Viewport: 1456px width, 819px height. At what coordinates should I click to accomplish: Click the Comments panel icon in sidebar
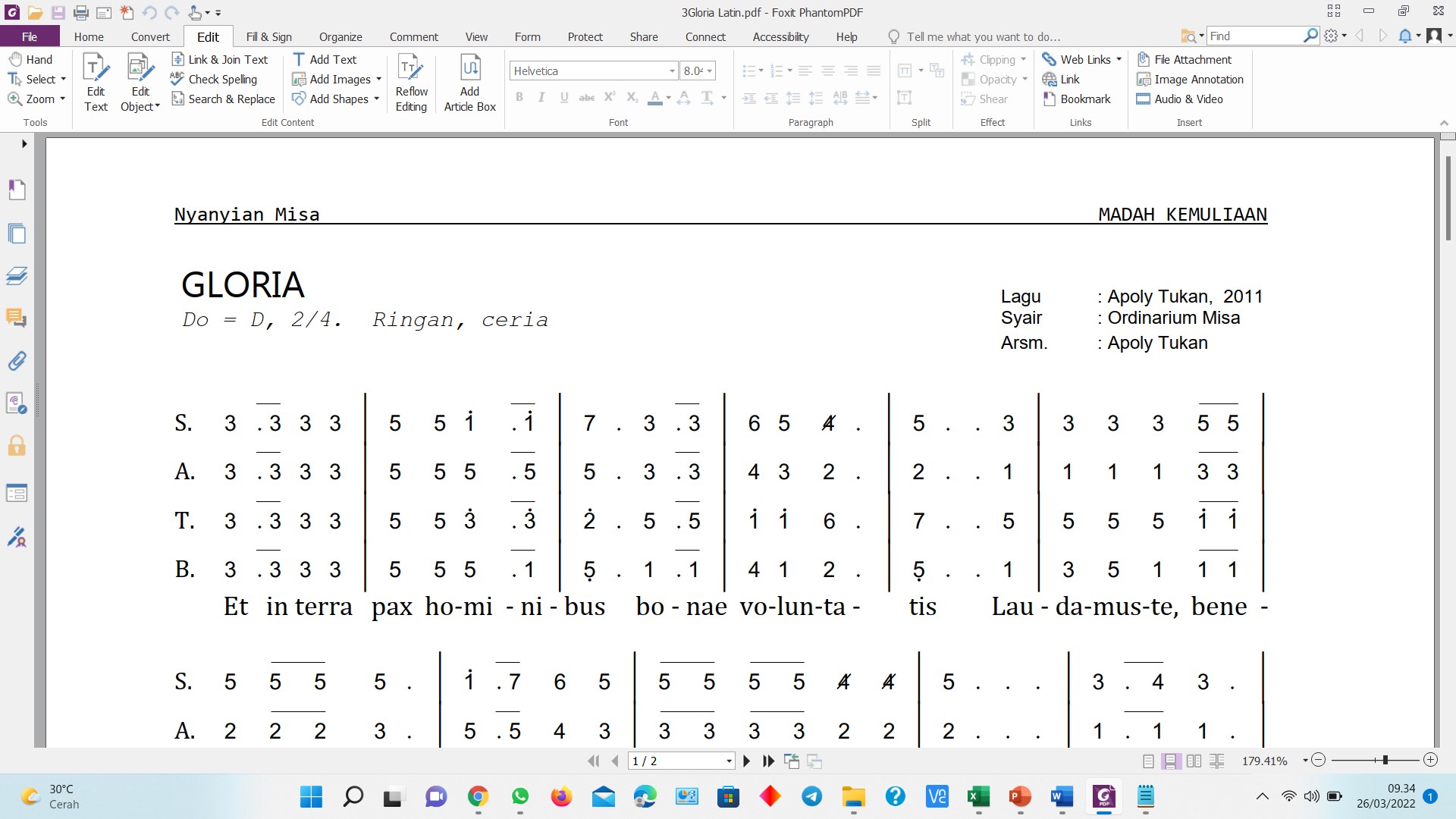pyautogui.click(x=17, y=318)
